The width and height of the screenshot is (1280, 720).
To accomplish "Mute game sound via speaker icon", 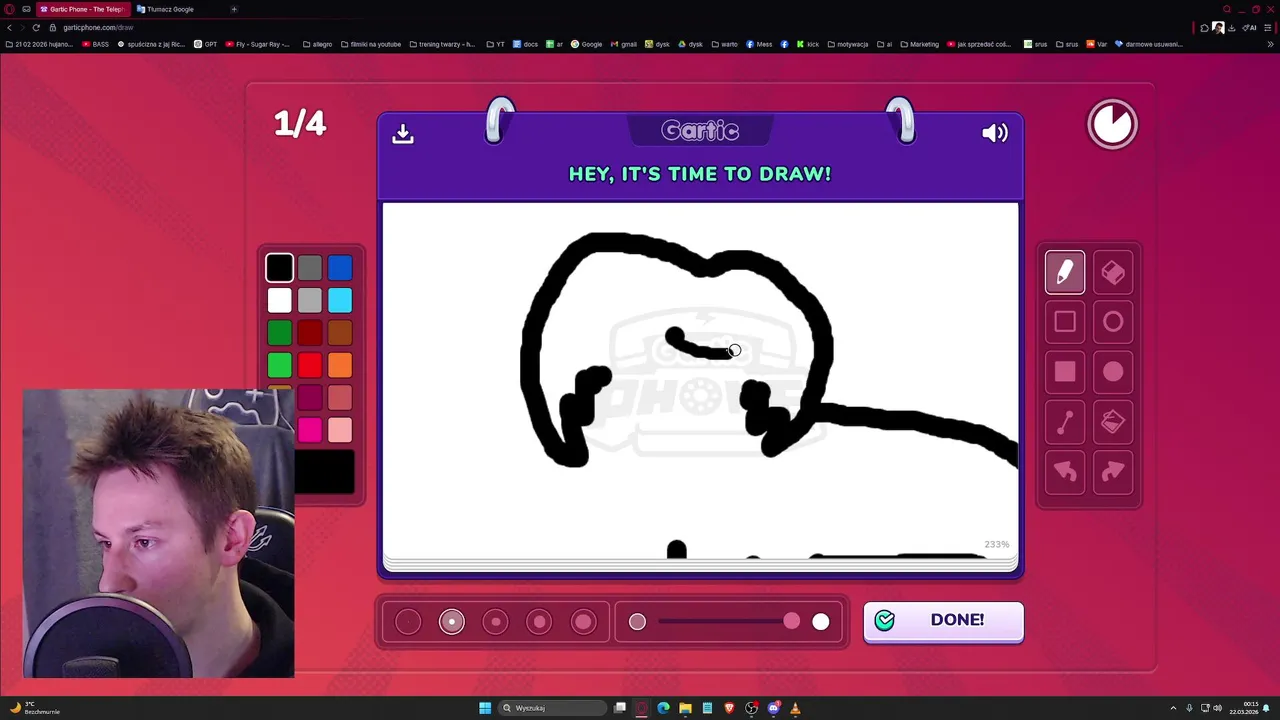I will pyautogui.click(x=995, y=133).
